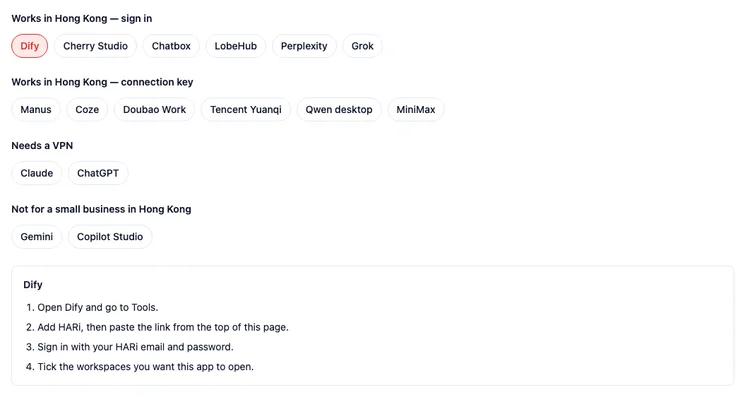Screen dimensions: 740x397
Task: Choose the Copilot Studio chip
Action: [x=110, y=237]
